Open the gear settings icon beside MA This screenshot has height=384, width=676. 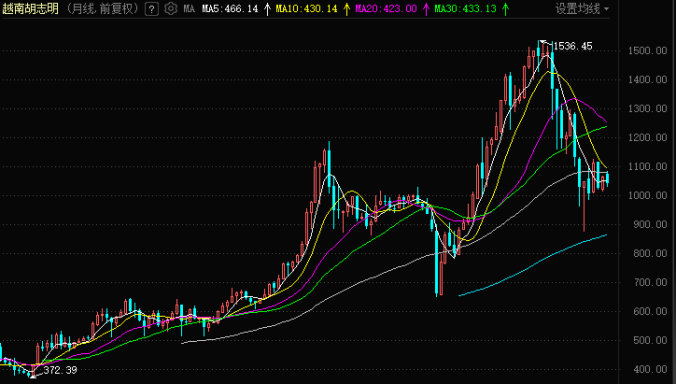pyautogui.click(x=171, y=9)
